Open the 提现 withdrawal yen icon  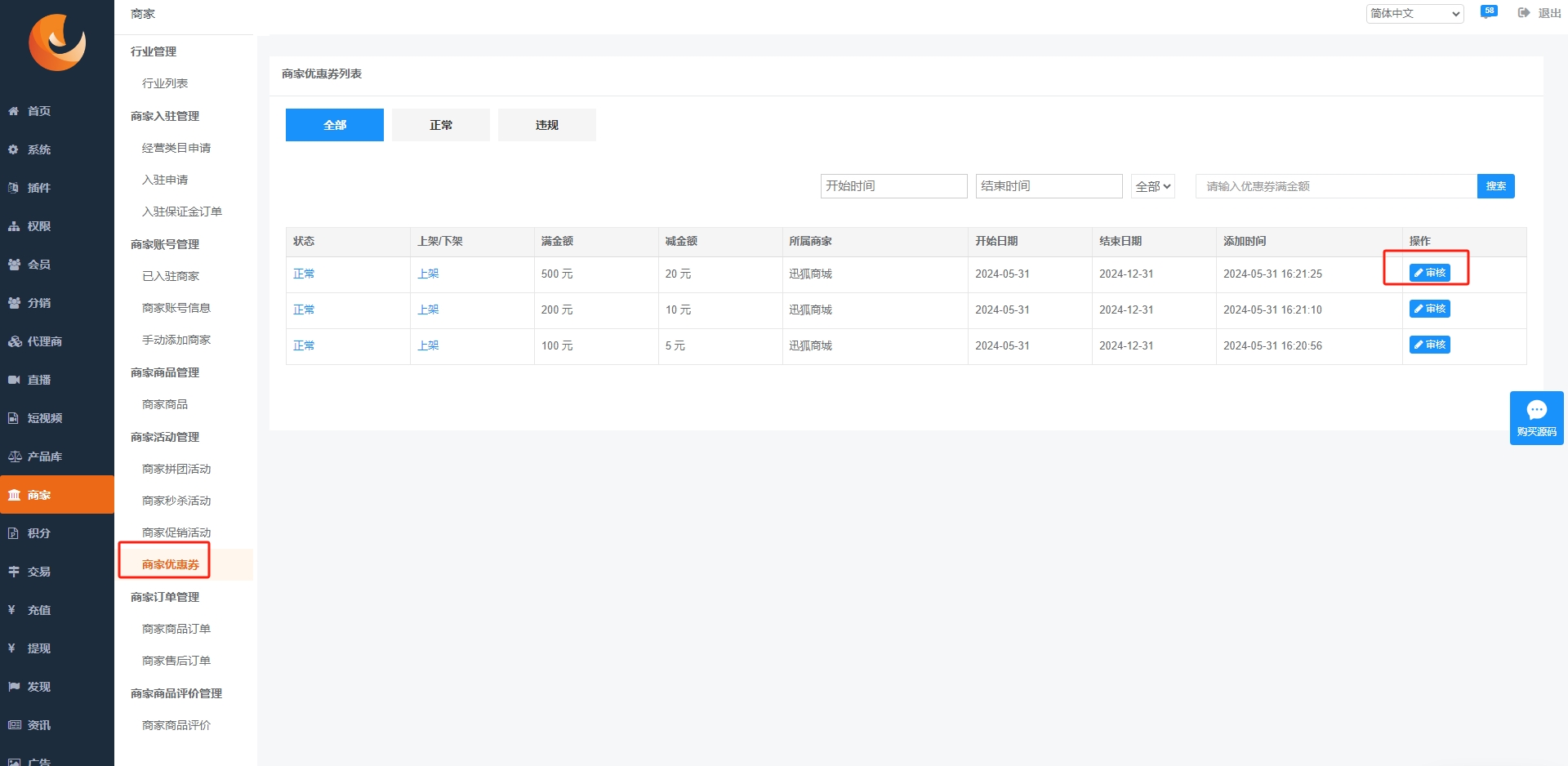12,648
